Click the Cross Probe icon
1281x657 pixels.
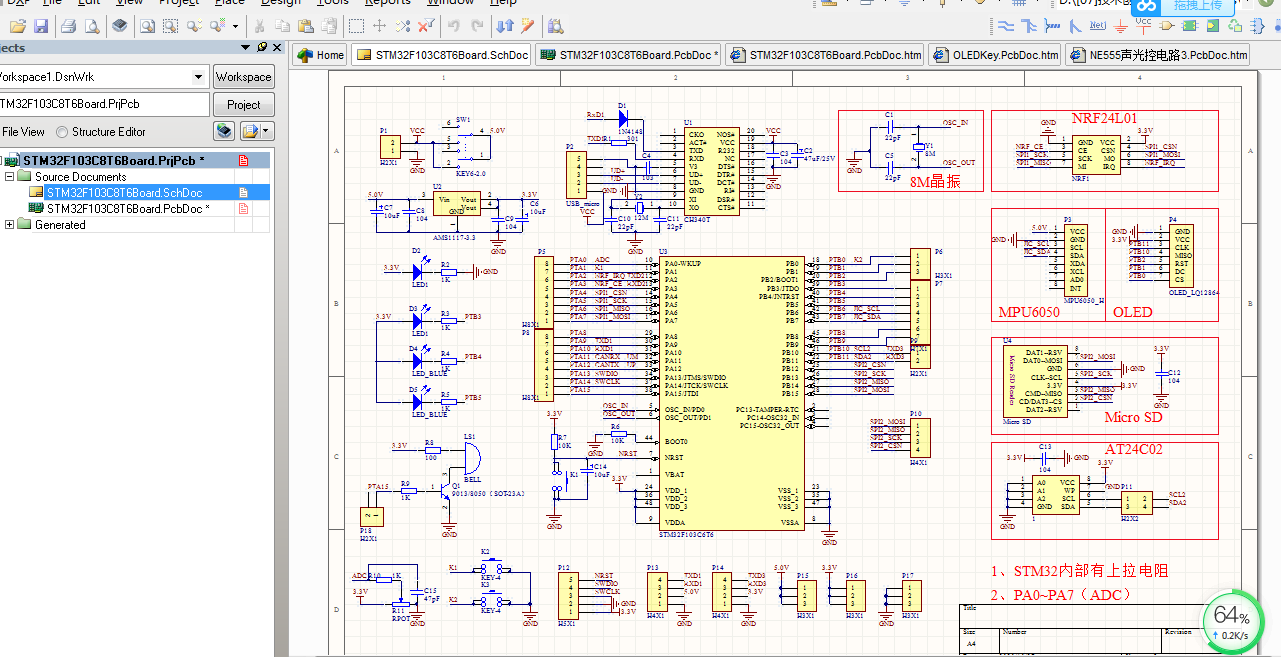tap(527, 26)
